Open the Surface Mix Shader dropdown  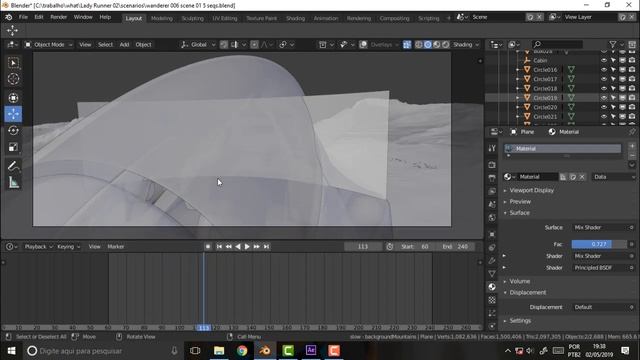click(603, 227)
